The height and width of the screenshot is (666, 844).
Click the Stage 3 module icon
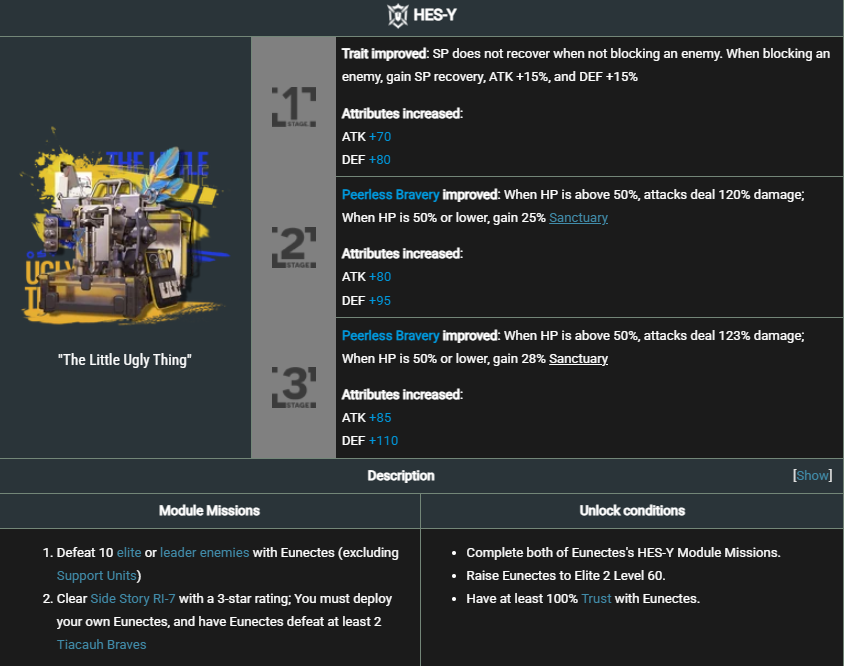click(293, 388)
